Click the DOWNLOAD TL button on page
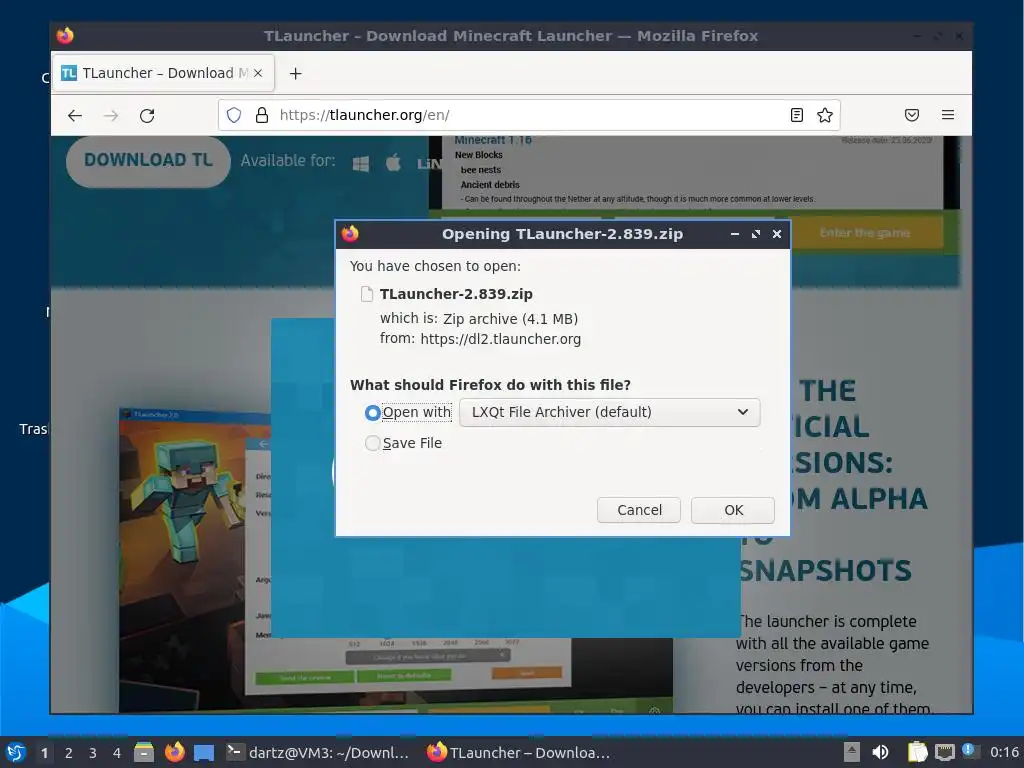 [148, 161]
